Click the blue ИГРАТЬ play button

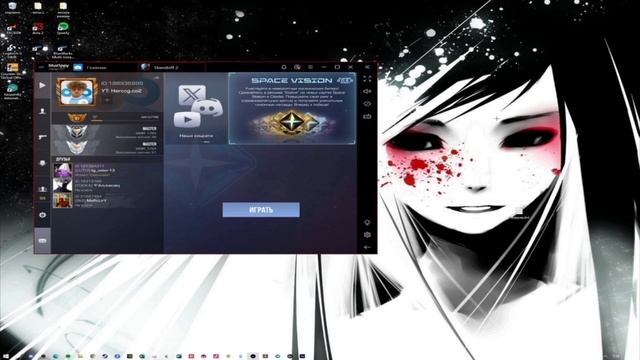[x=261, y=210]
